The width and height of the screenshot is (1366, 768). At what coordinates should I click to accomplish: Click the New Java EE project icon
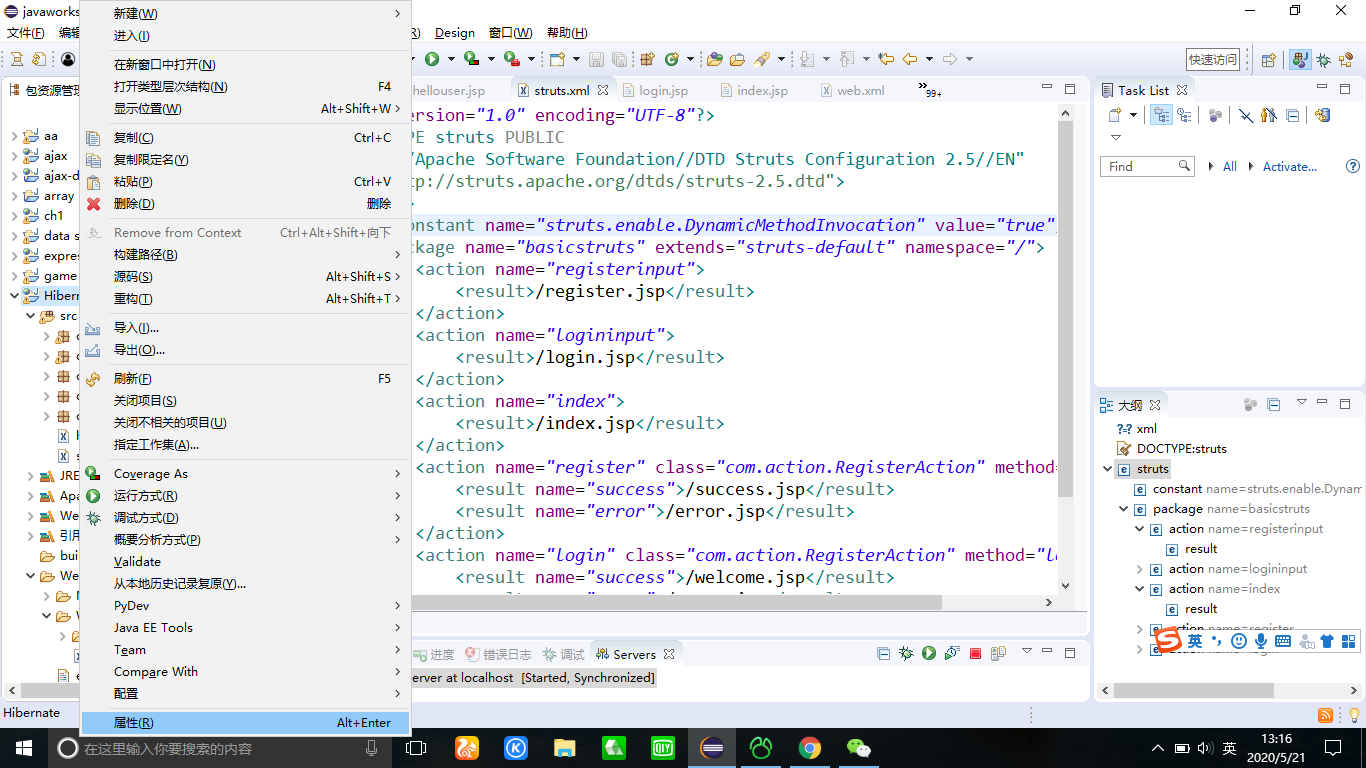(647, 59)
